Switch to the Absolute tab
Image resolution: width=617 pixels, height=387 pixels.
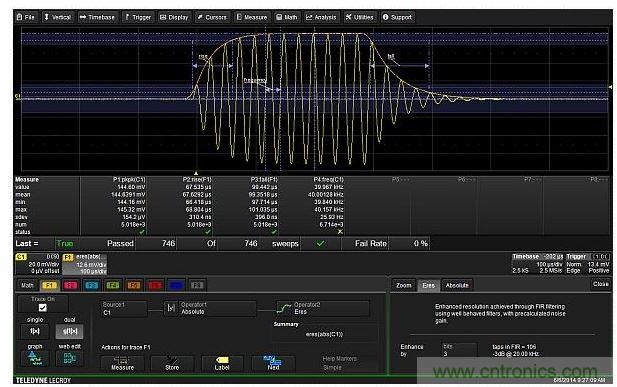457,285
